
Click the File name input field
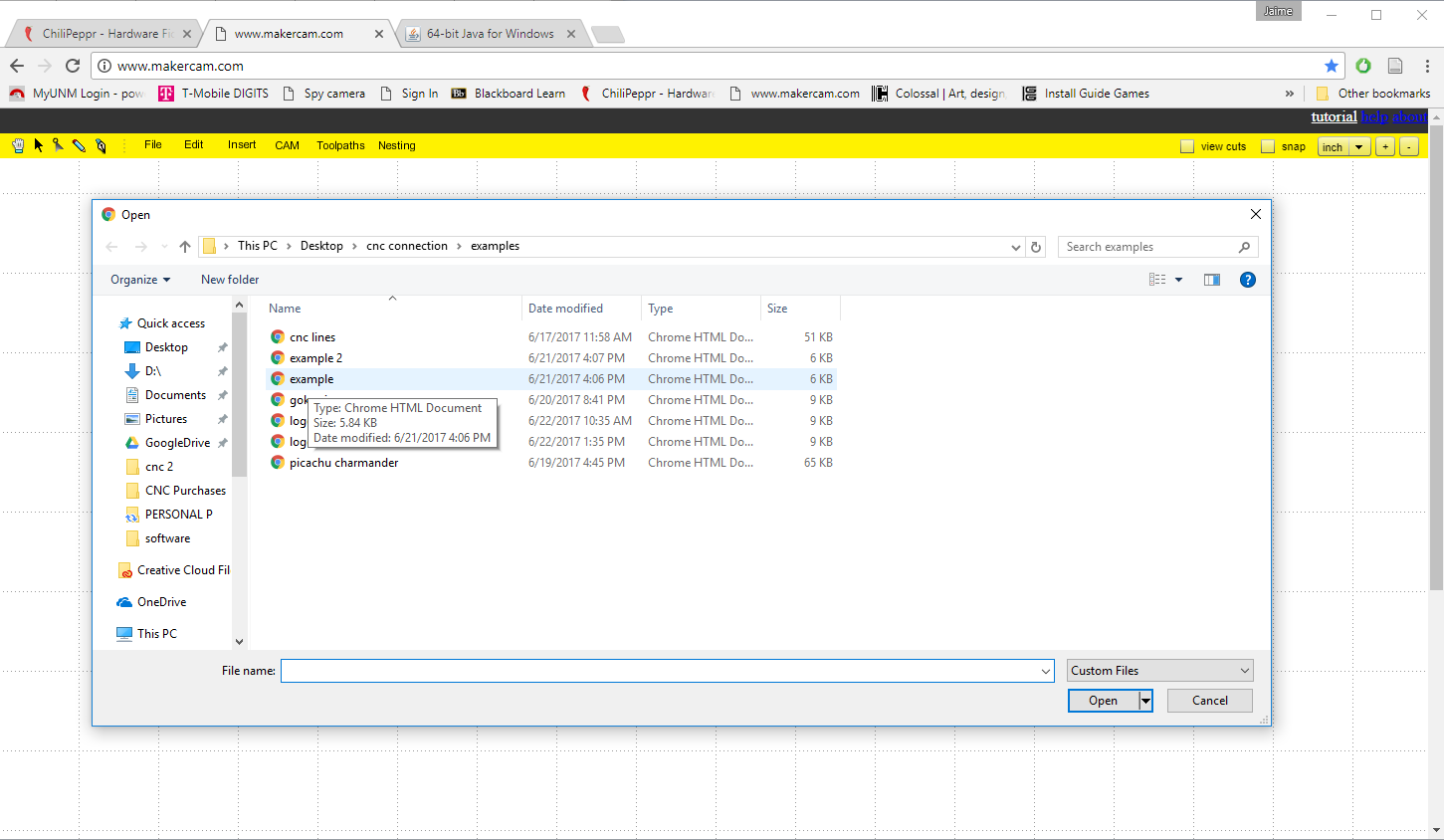660,671
